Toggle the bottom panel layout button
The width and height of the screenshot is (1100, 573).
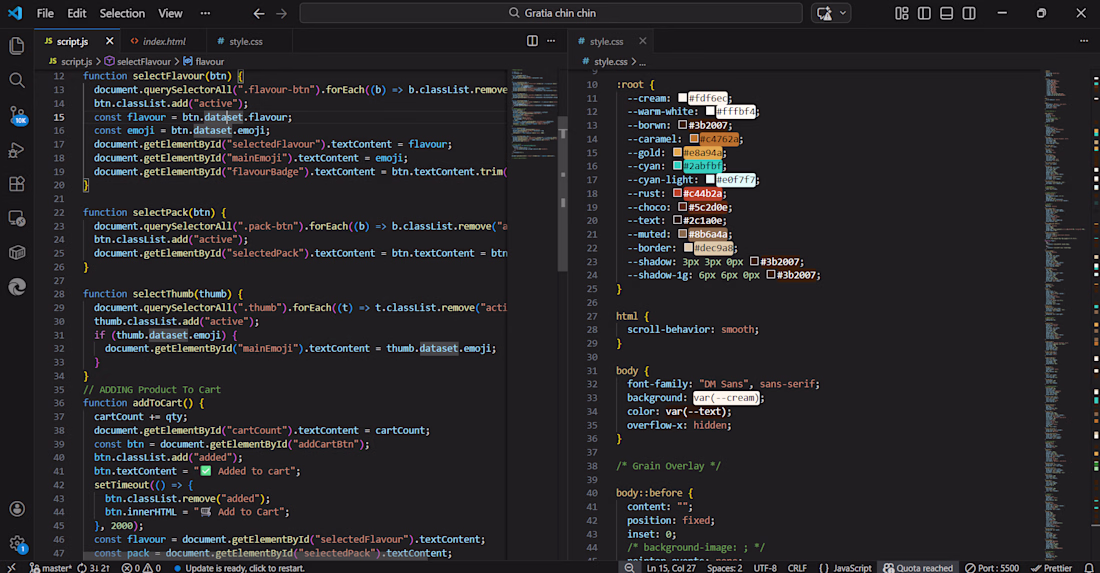pos(946,13)
